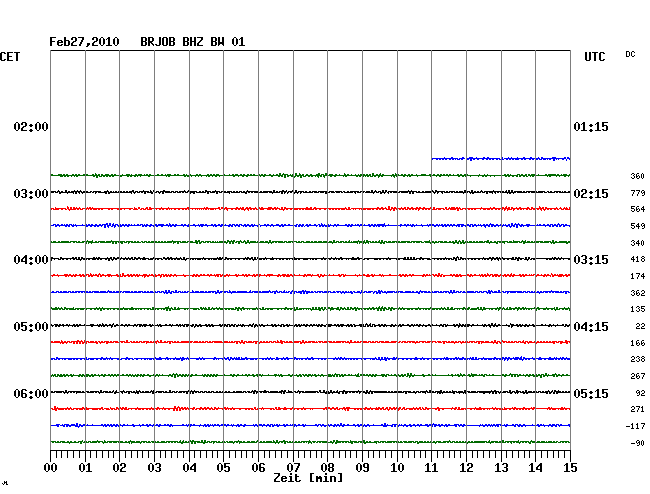Click the DC value "174"
The width and height of the screenshot is (650, 494).
click(638, 276)
